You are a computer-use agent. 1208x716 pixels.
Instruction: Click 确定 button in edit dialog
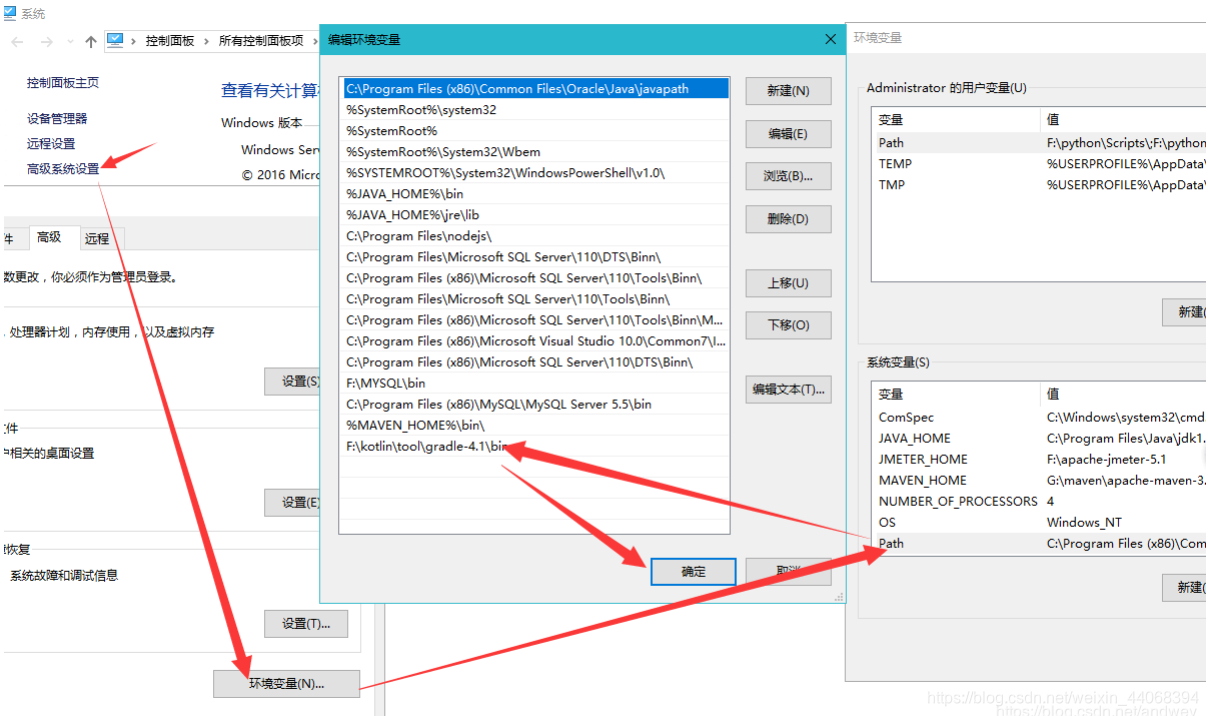coord(693,572)
